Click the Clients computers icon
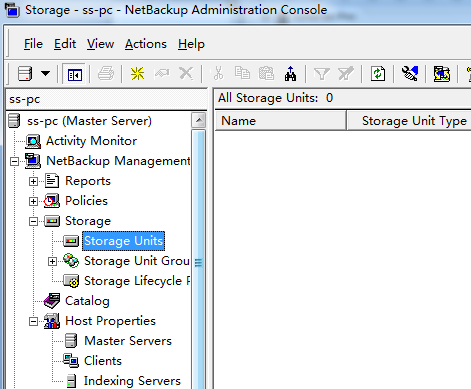Viewport: 471px width, 389px height. pyautogui.click(x=71, y=361)
